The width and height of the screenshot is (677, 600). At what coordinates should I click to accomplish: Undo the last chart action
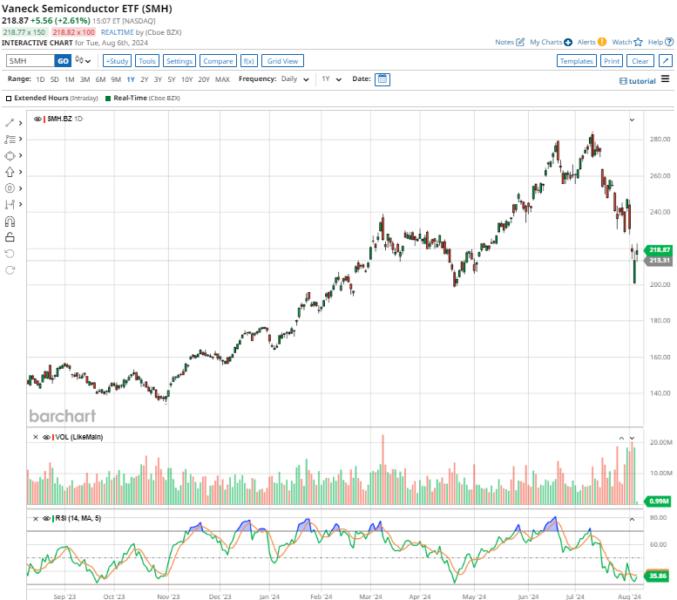9,253
